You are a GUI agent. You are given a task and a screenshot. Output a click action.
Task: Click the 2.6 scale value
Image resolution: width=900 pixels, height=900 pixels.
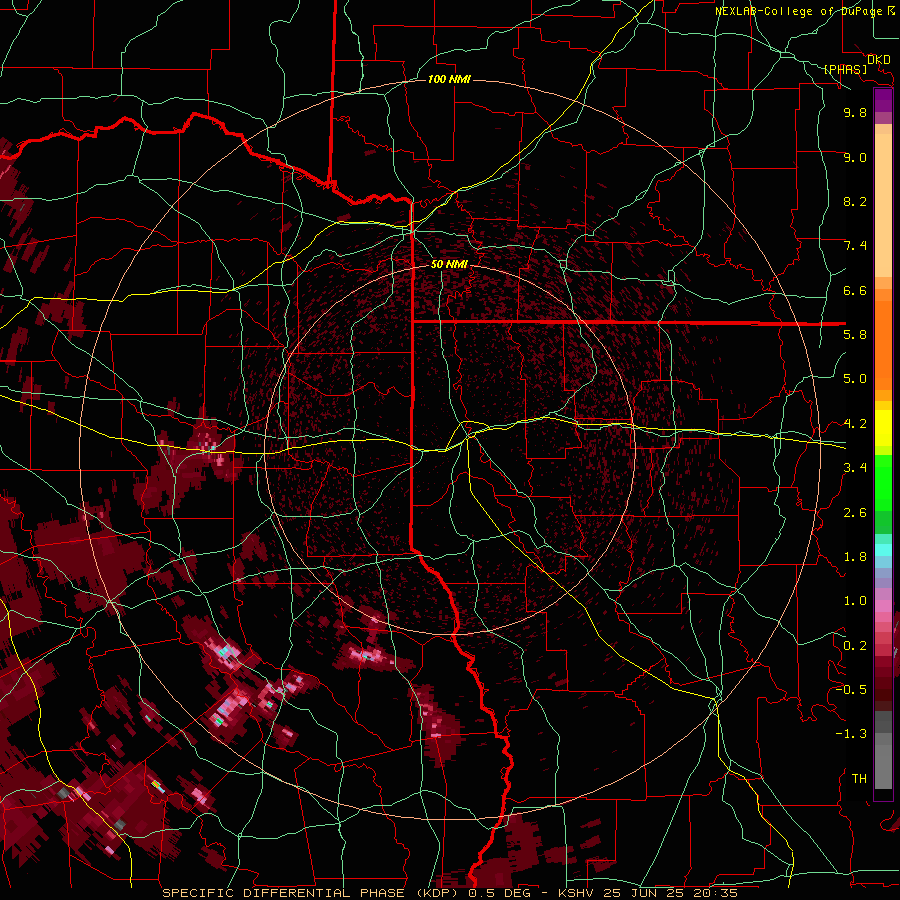pos(855,513)
